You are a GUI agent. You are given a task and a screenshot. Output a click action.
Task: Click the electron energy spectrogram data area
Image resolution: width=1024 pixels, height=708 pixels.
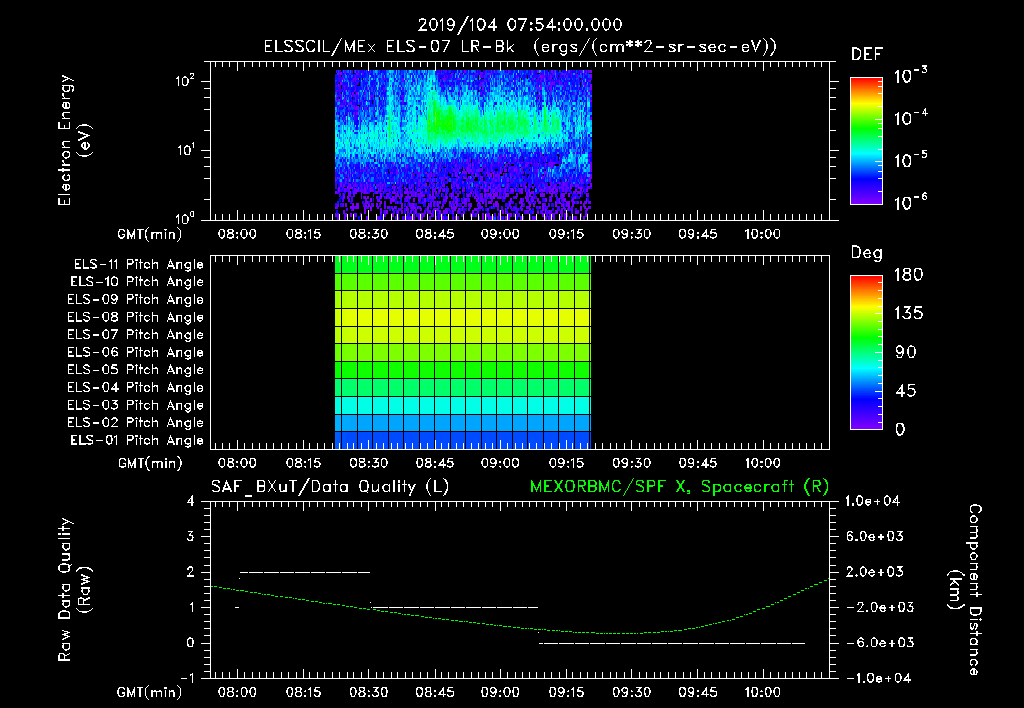click(463, 144)
